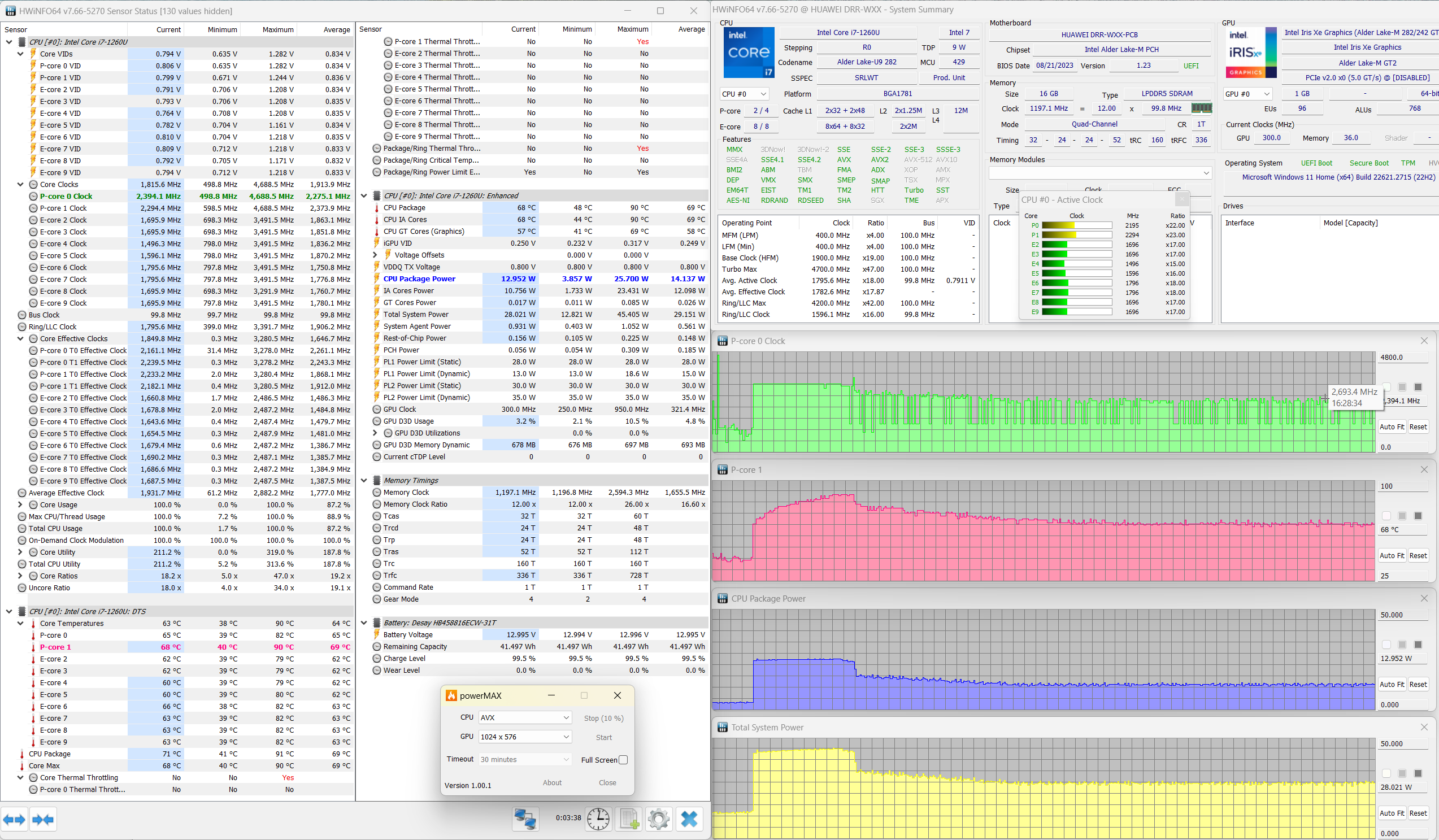Open the CPU #0 selector dropdown
Viewport: 1439px width, 840px height.
click(x=744, y=94)
